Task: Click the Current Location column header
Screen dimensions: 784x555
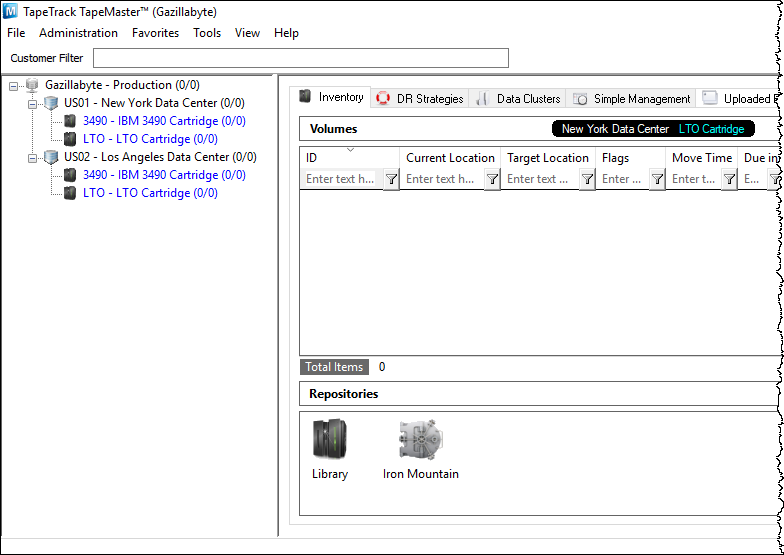Action: coord(450,158)
